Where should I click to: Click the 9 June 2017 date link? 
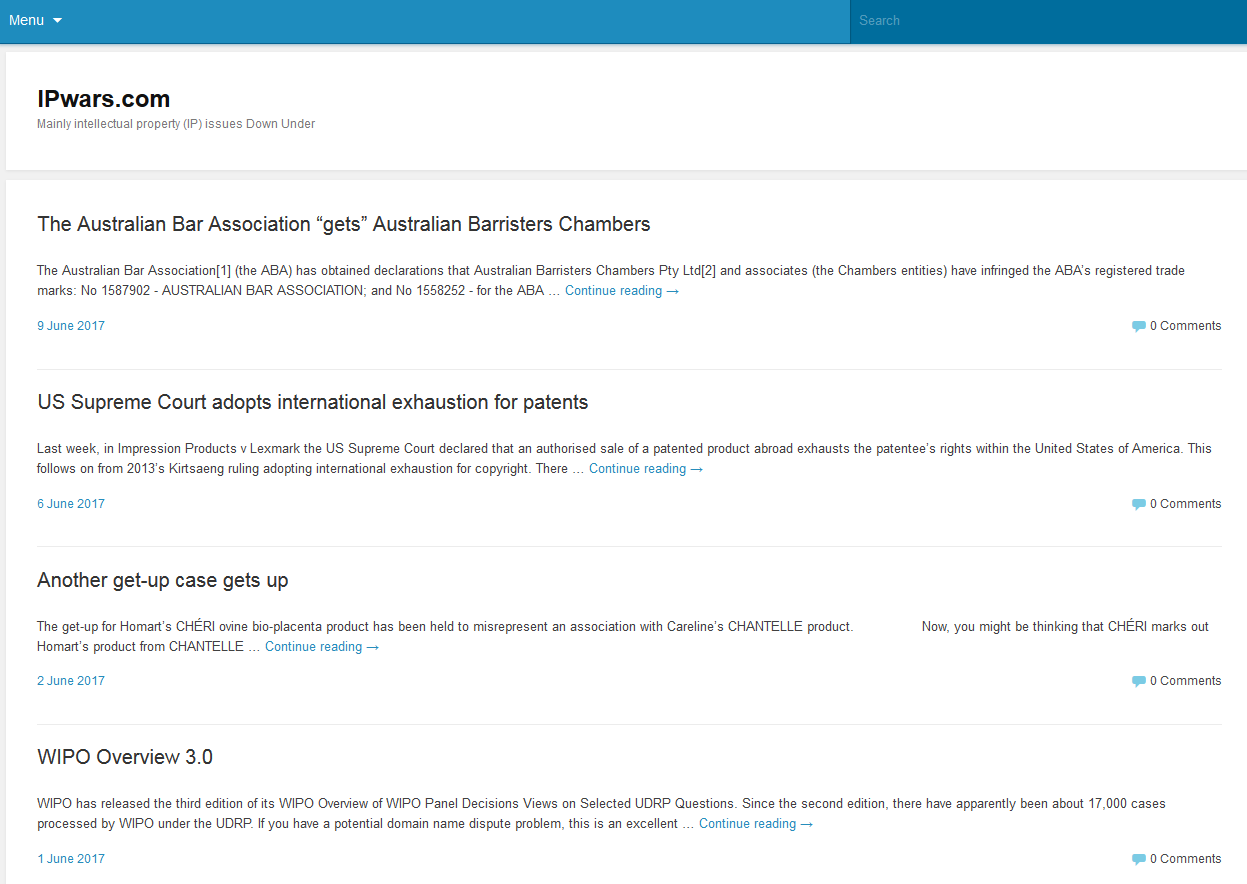click(71, 326)
